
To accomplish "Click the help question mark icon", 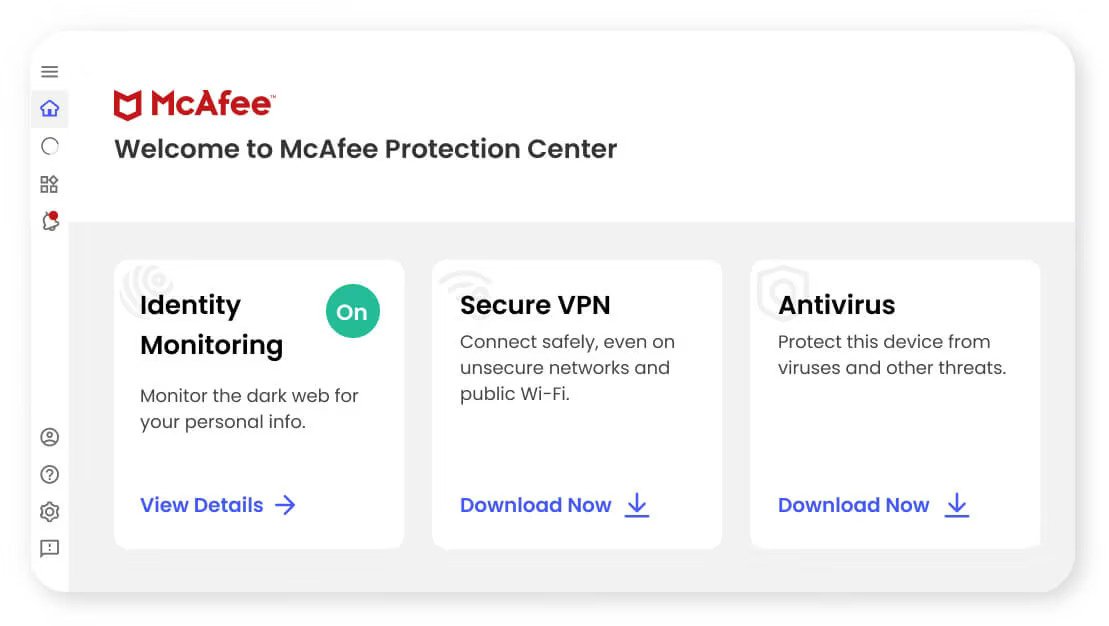I will [x=49, y=474].
